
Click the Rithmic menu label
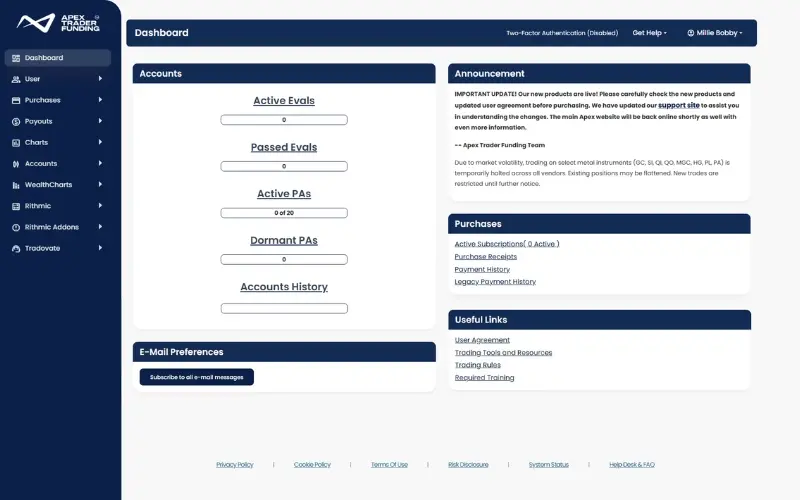pyautogui.click(x=38, y=206)
